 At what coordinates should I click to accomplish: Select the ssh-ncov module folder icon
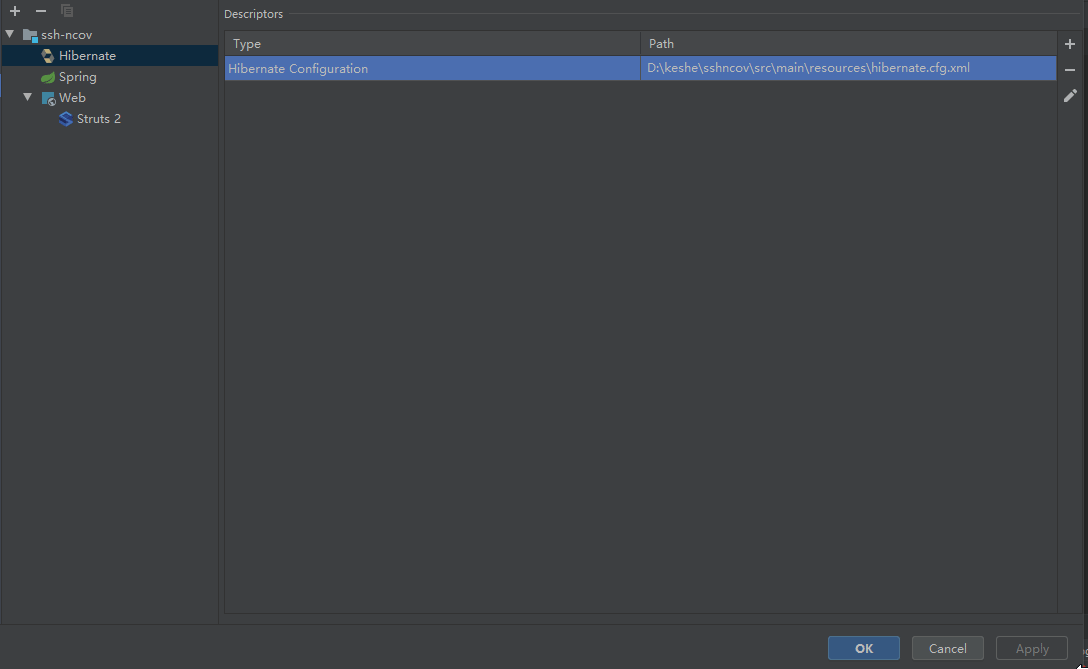[x=30, y=35]
